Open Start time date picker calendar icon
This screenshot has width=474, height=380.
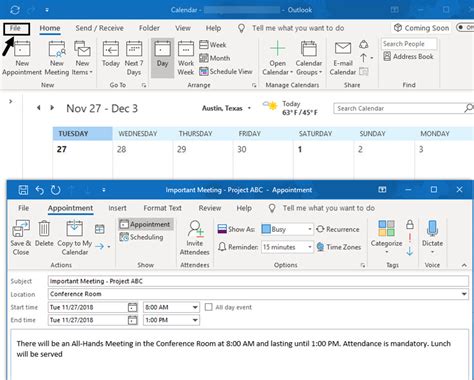132,307
